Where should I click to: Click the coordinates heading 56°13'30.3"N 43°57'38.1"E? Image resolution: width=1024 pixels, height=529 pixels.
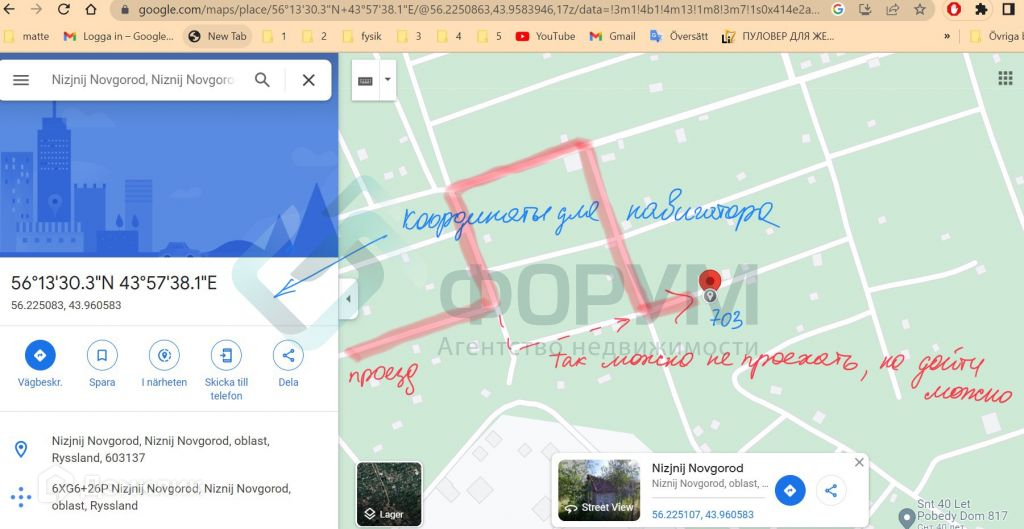[114, 283]
